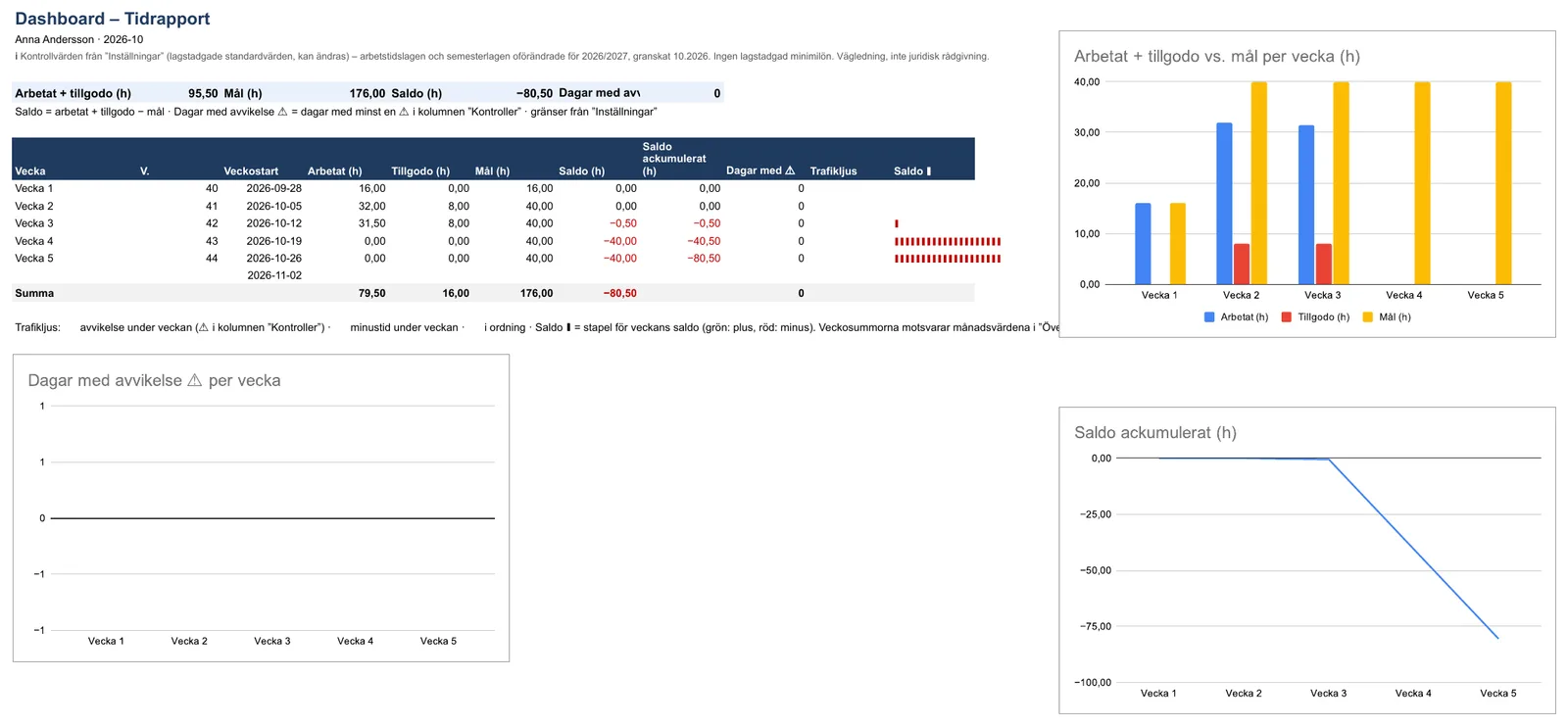Image resolution: width=1568 pixels, height=726 pixels.
Task: Click the yellow Vecka 5 bar in bar chart
Action: (x=1503, y=183)
